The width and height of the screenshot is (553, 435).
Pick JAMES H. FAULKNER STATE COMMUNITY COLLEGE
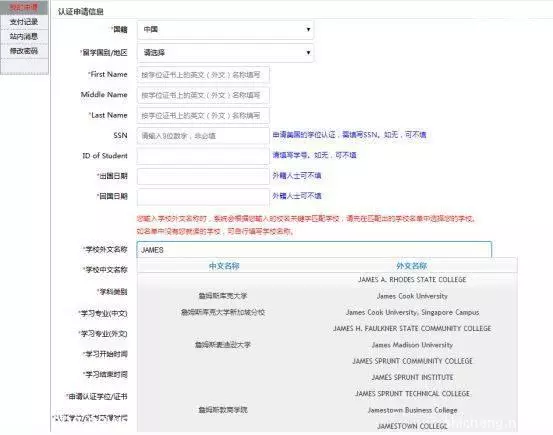click(412, 328)
